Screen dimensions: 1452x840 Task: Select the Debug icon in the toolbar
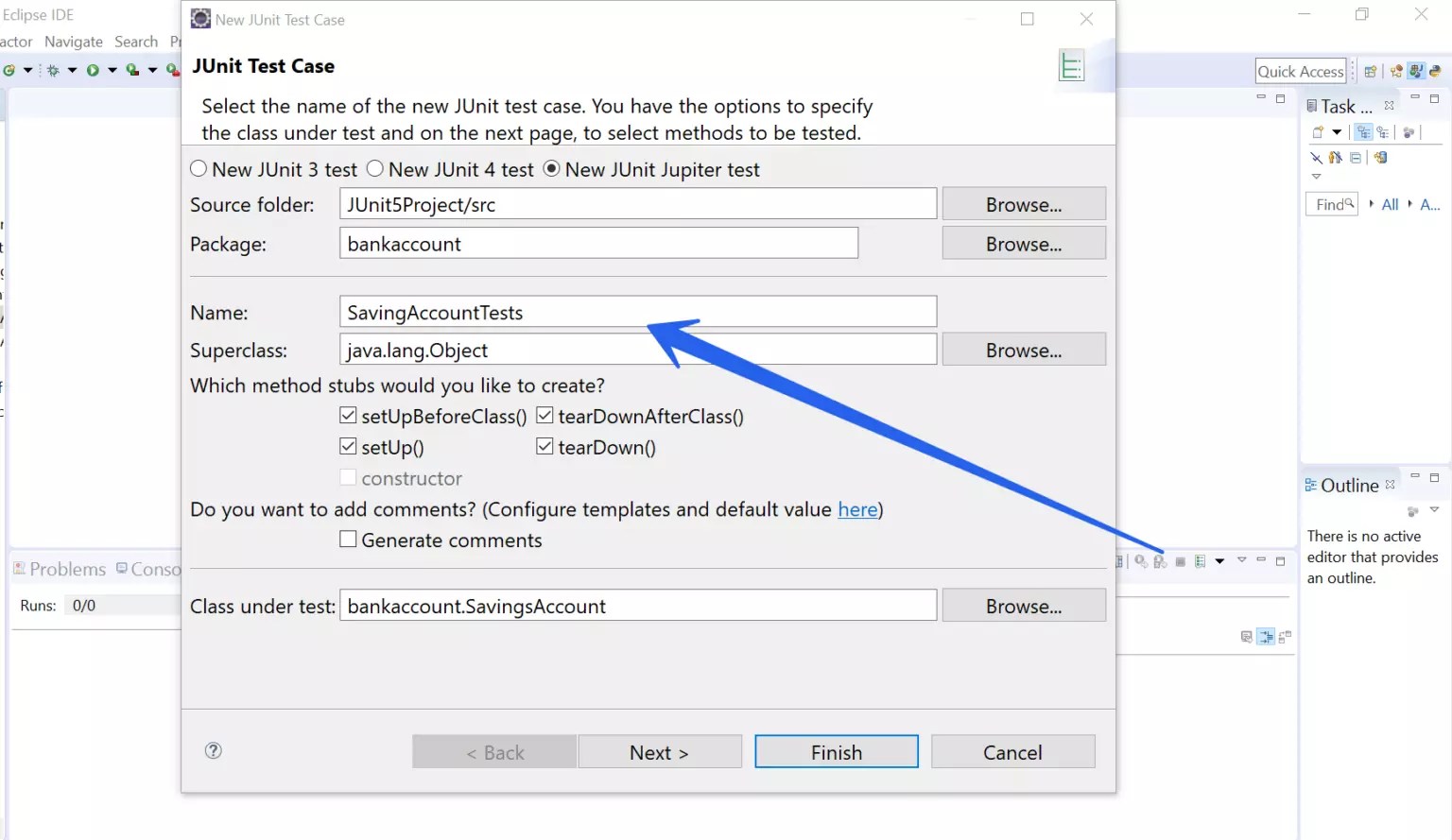click(x=52, y=70)
